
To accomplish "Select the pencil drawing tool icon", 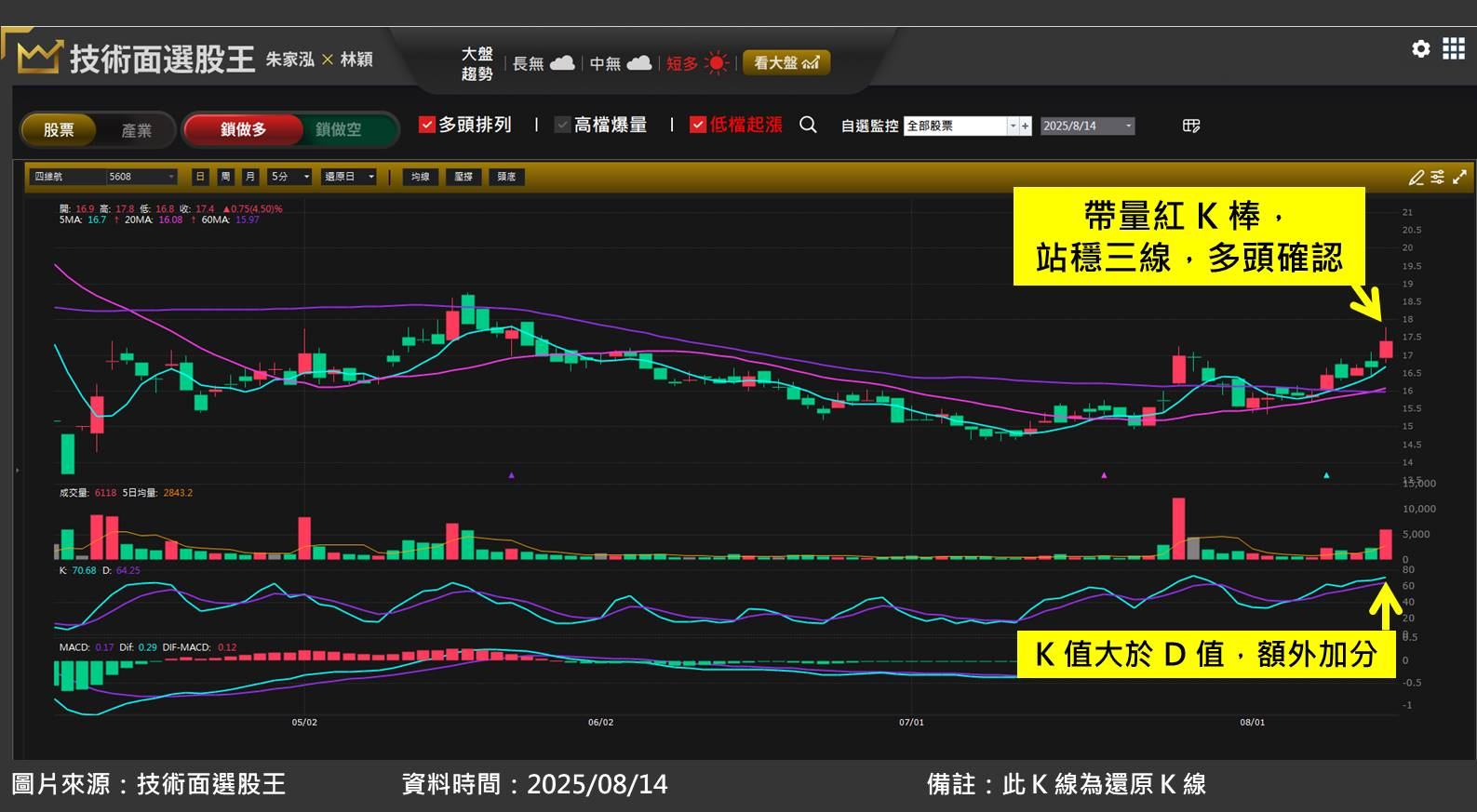I will (1417, 177).
